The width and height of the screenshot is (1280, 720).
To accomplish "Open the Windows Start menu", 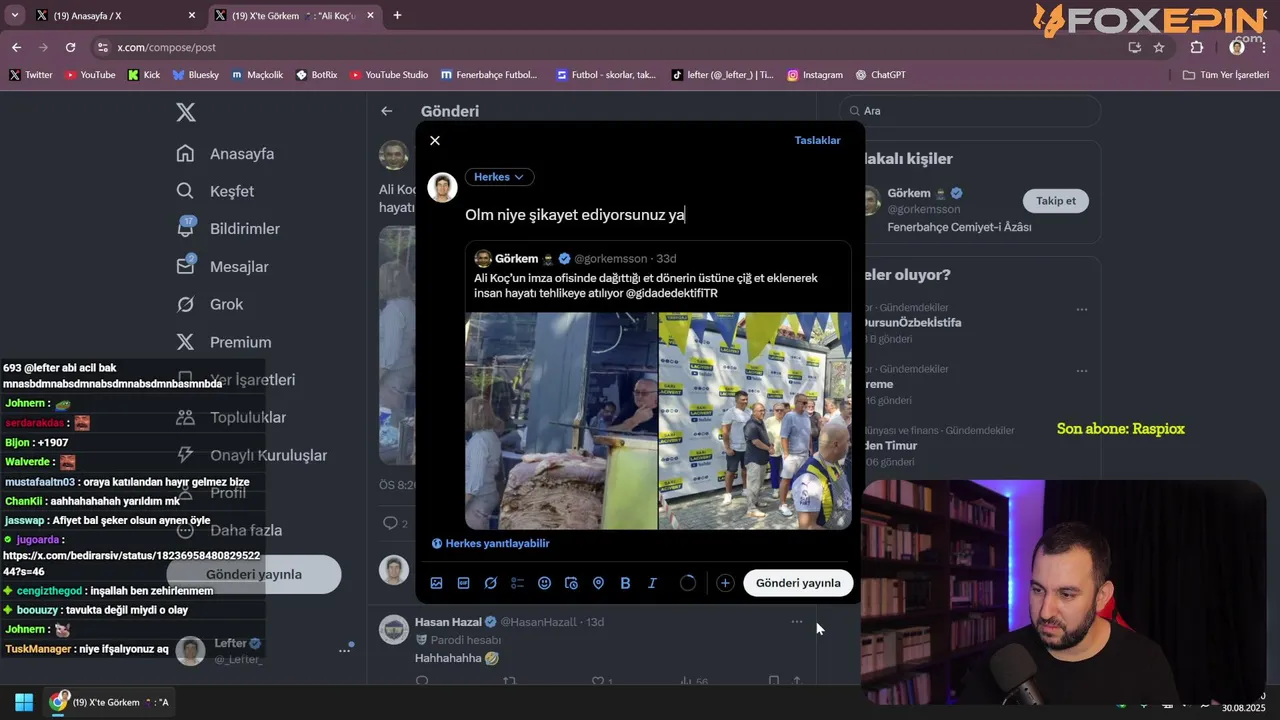I will tap(24, 702).
